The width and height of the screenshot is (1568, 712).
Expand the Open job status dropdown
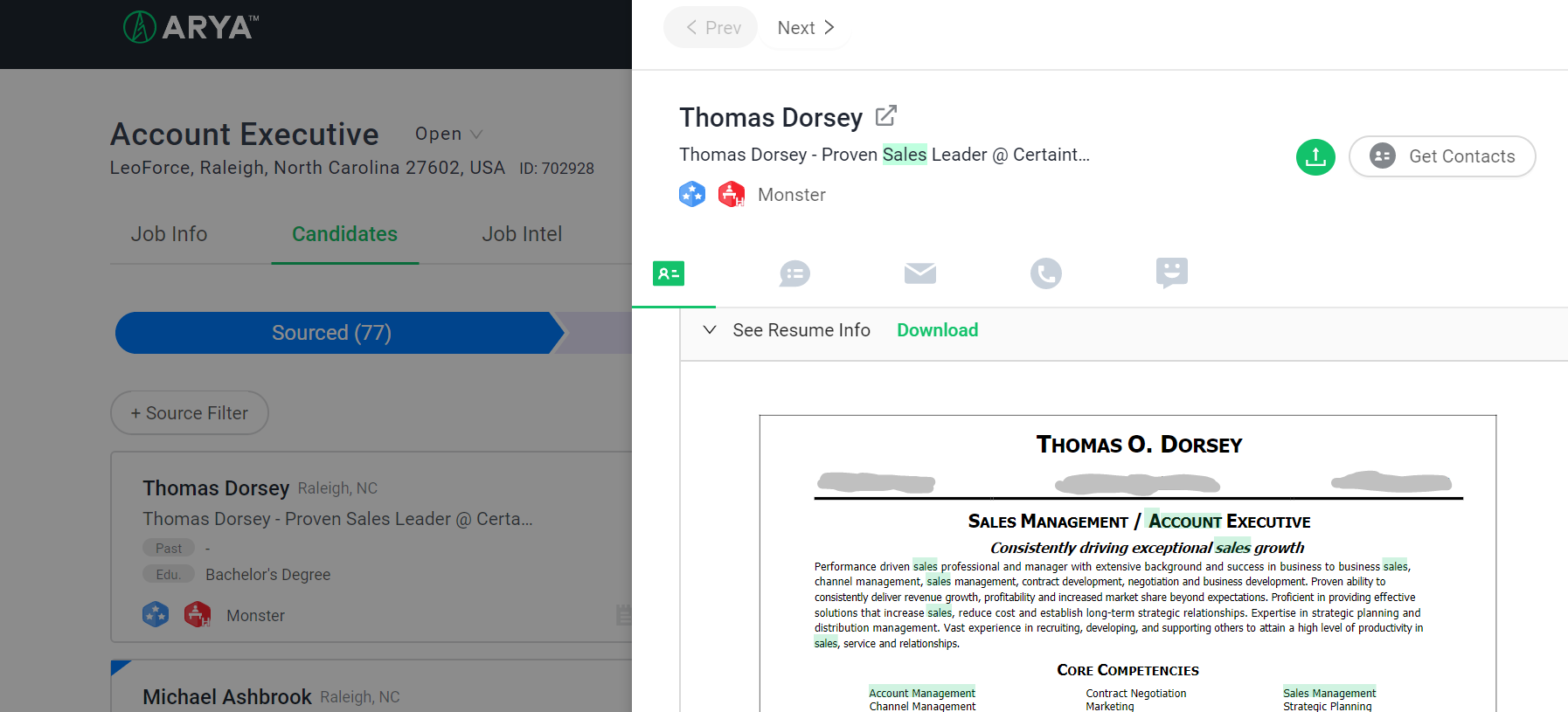point(448,134)
